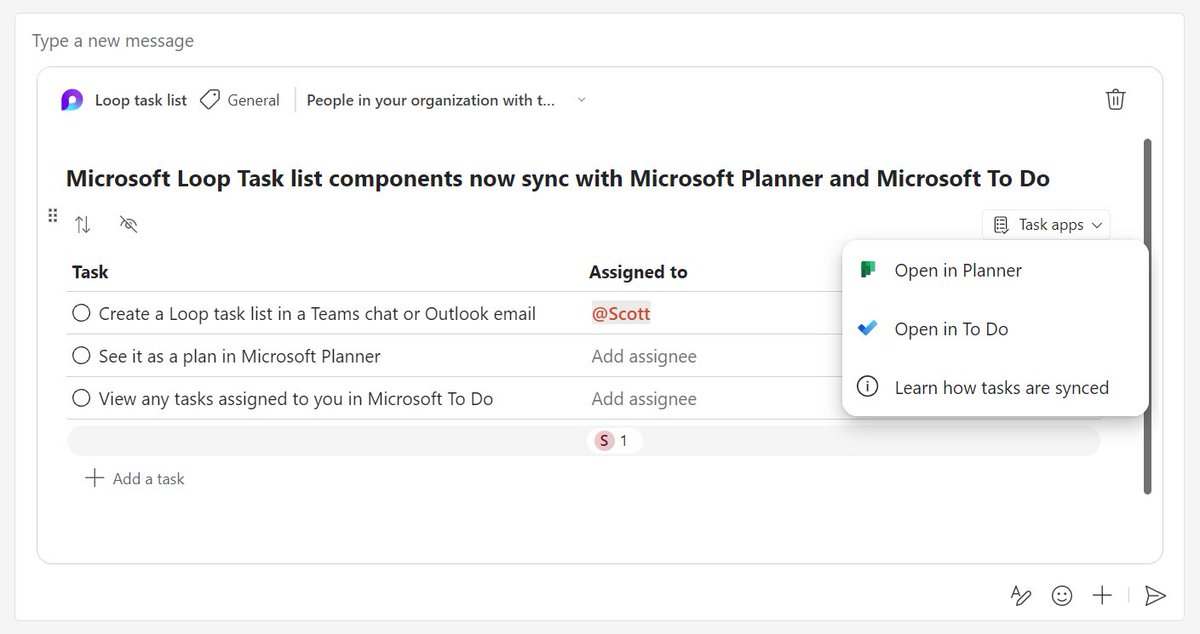This screenshot has height=634, width=1200.
Task: Click chevron next to sharing permissions text
Action: pos(582,100)
